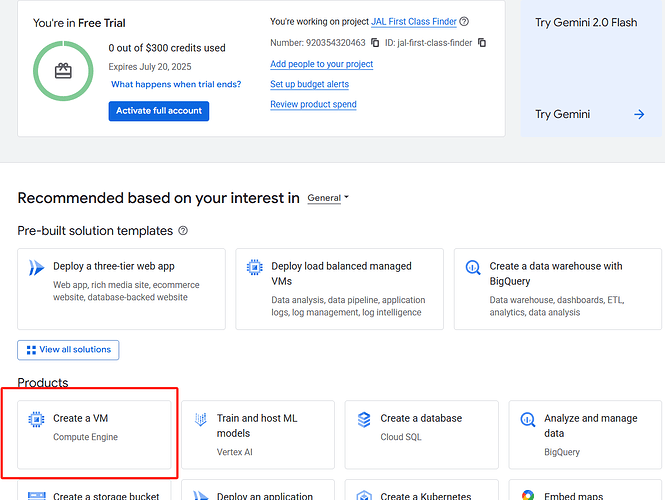Expand the General interest dropdown

point(328,198)
